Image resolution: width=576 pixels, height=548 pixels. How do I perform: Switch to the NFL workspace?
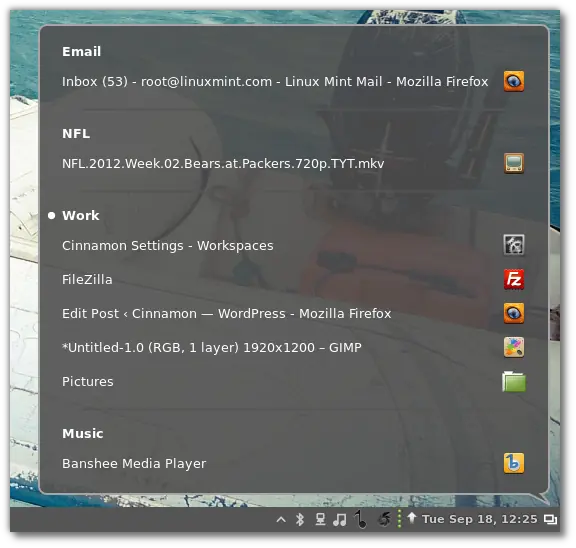click(x=76, y=133)
